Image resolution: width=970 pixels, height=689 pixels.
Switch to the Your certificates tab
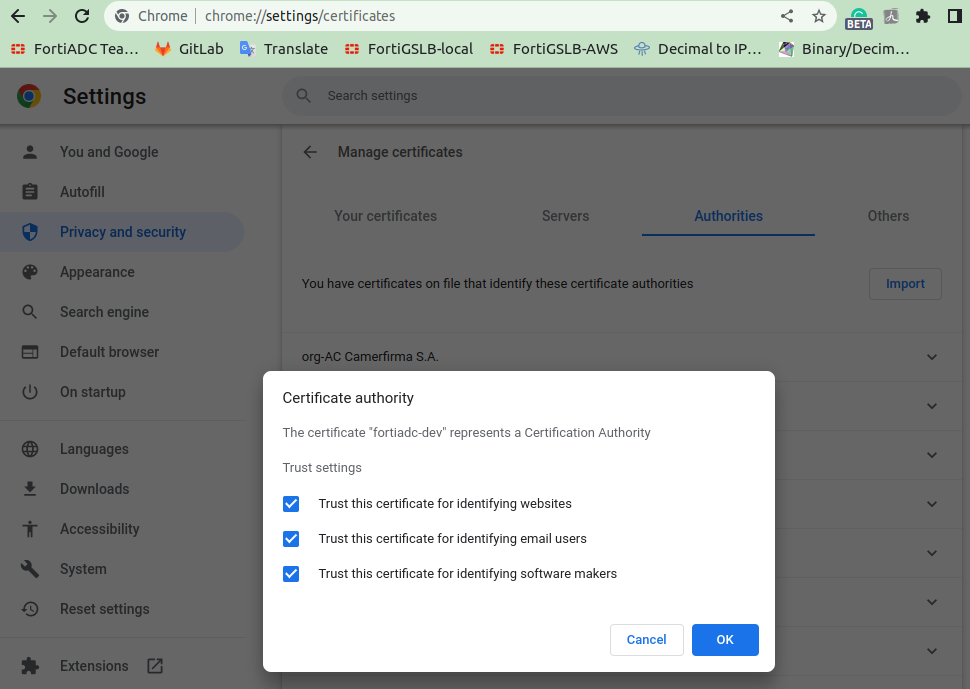(x=385, y=216)
